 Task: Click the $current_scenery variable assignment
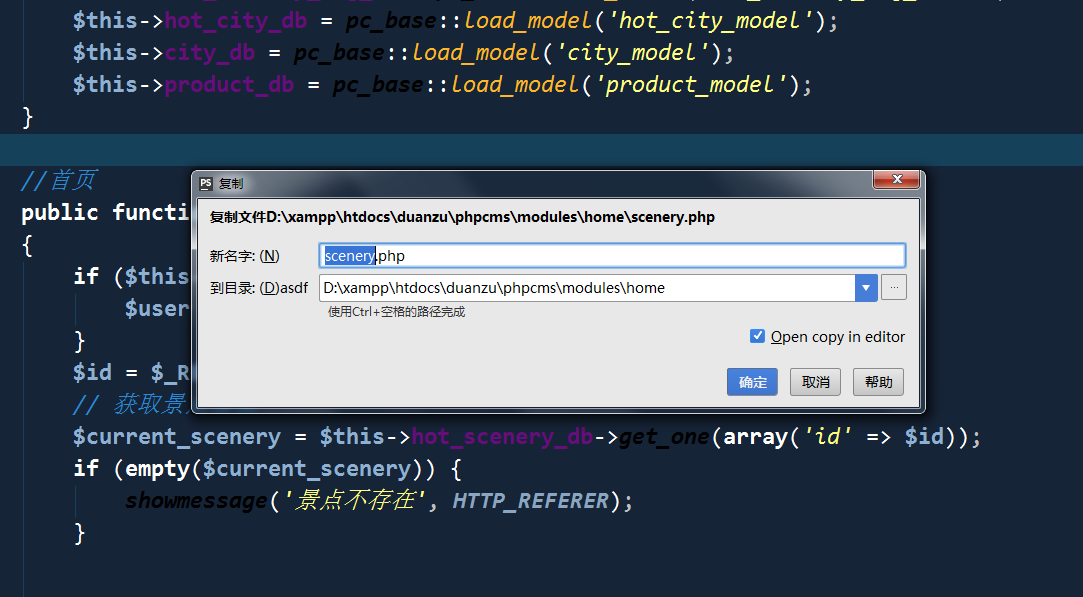click(x=177, y=437)
